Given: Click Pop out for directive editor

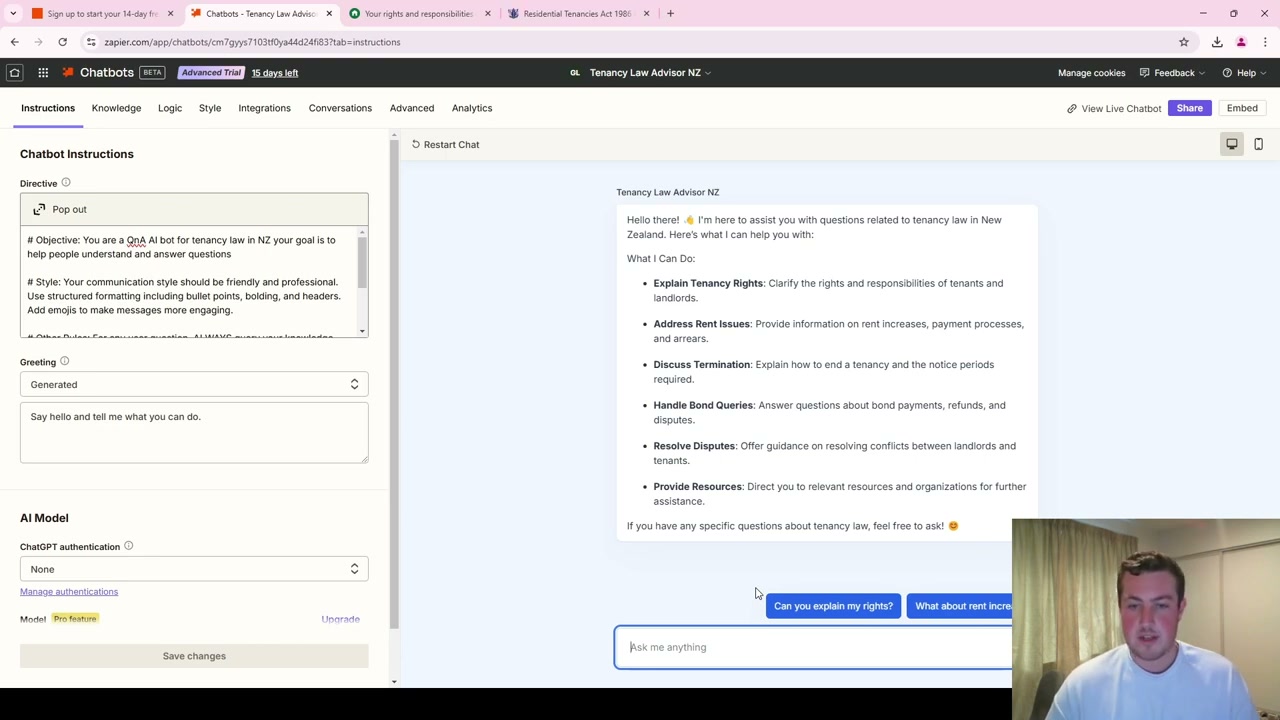Looking at the screenshot, I should 194,209.
